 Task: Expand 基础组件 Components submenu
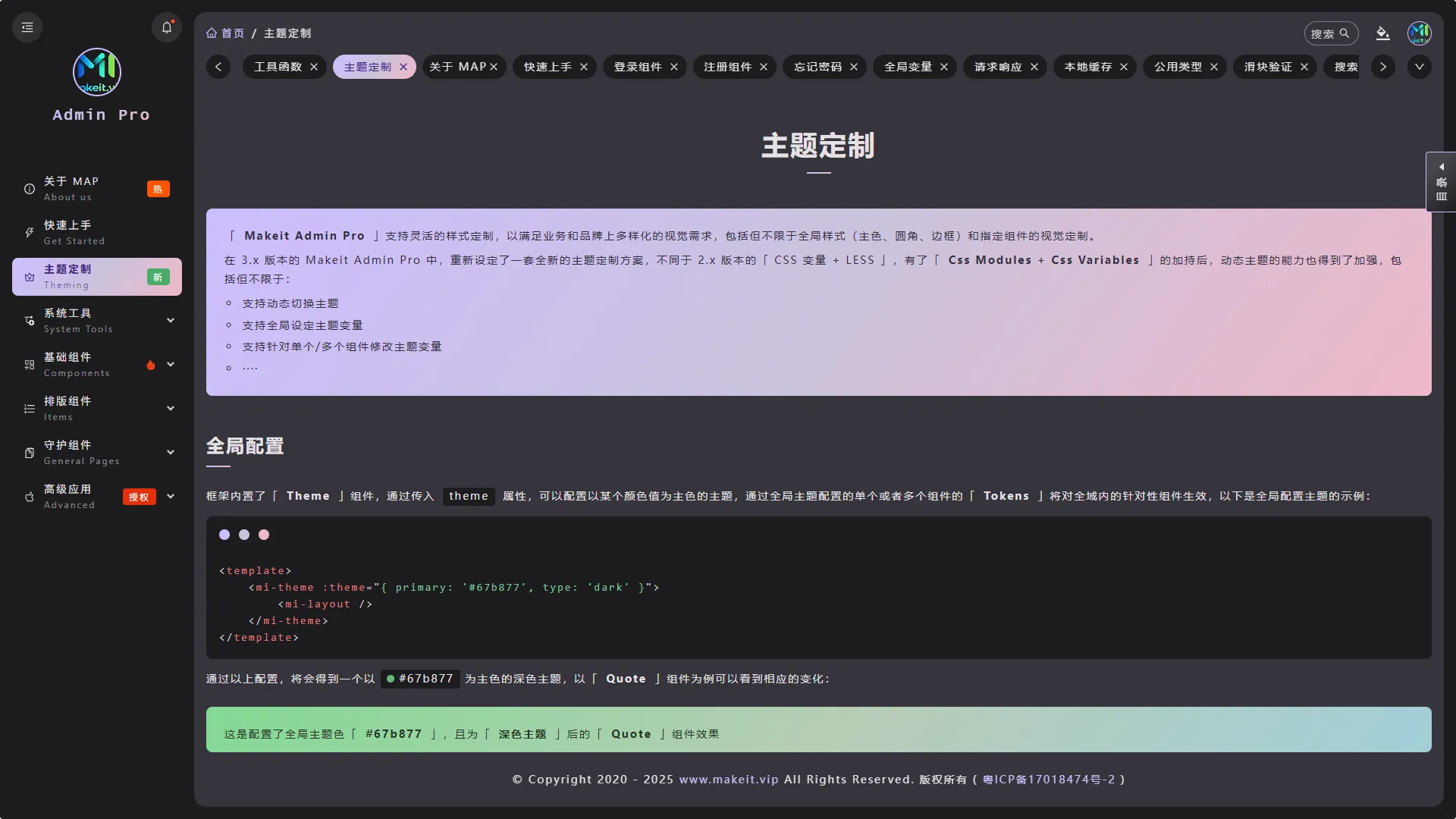click(x=97, y=365)
